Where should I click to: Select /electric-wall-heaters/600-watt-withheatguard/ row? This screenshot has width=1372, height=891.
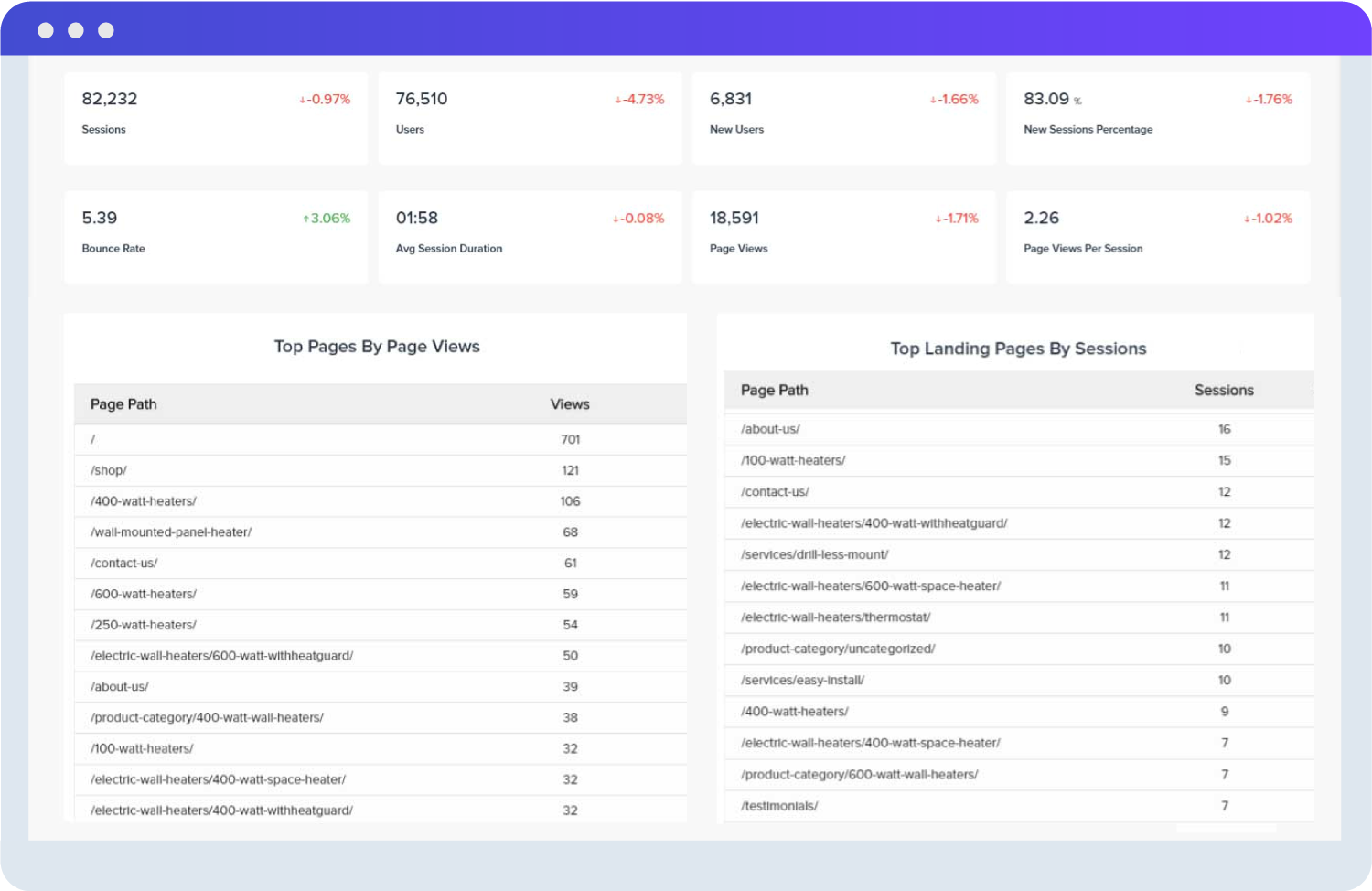pyautogui.click(x=381, y=656)
